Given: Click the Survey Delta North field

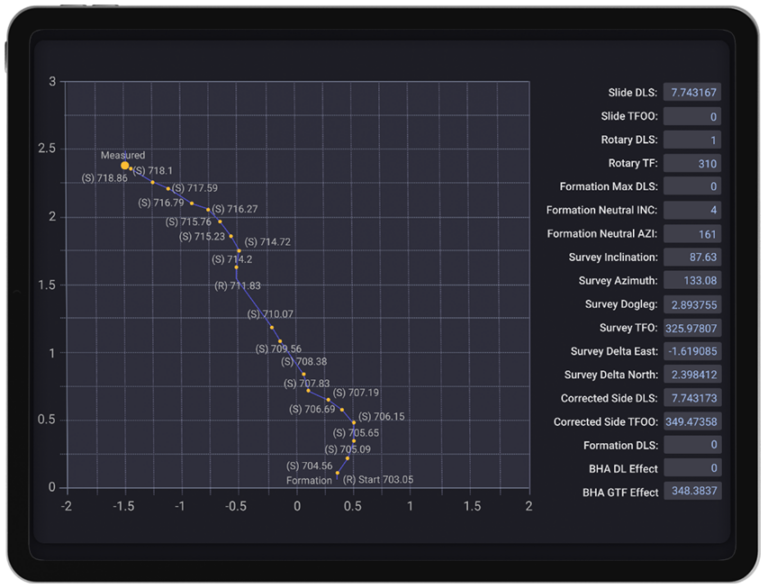Looking at the screenshot, I should pos(692,375).
